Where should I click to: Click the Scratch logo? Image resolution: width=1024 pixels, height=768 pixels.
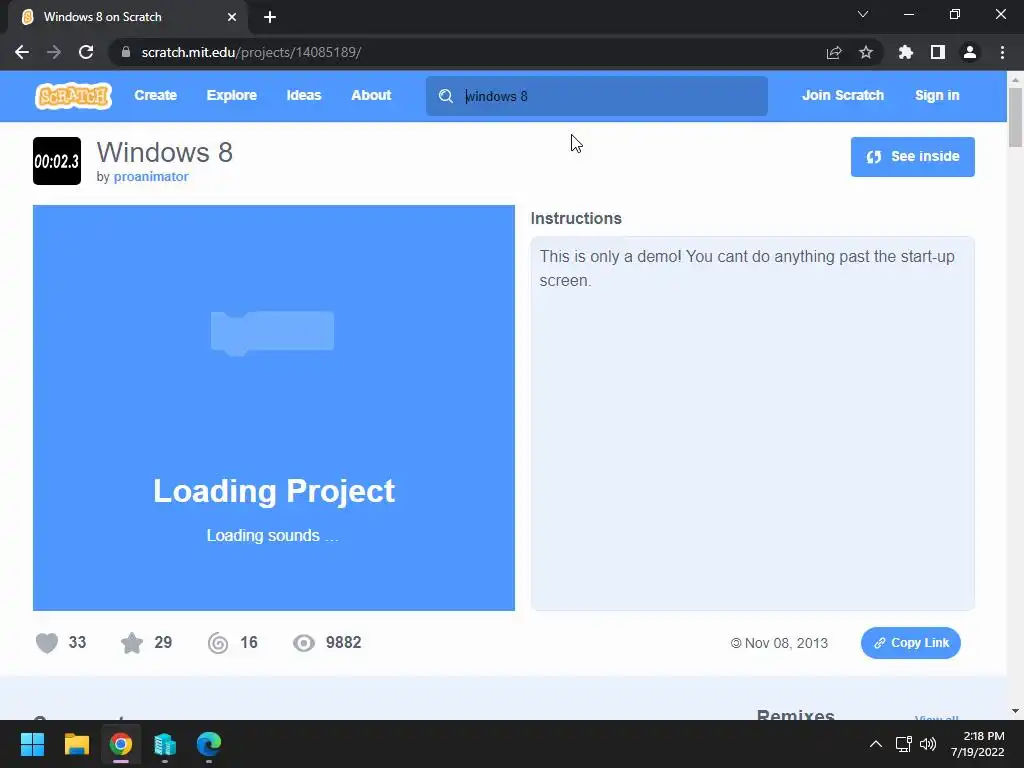tap(73, 96)
